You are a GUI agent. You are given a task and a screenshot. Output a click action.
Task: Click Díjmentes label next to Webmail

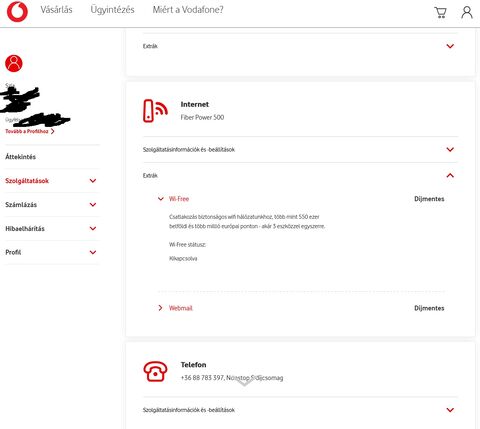tap(429, 308)
